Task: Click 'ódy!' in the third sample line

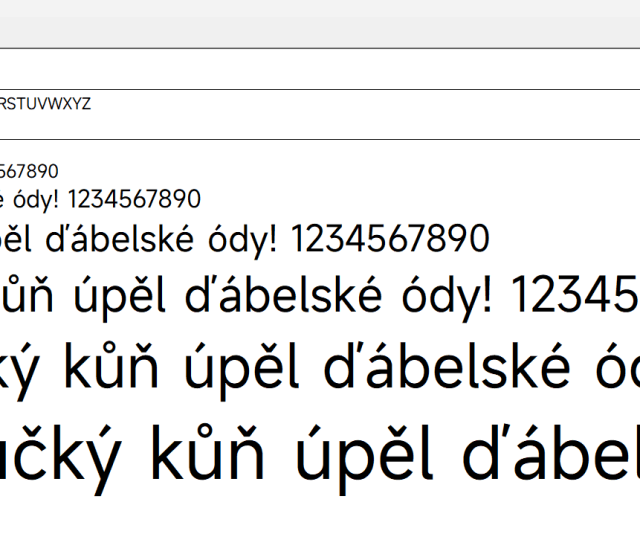Action: click(256, 240)
